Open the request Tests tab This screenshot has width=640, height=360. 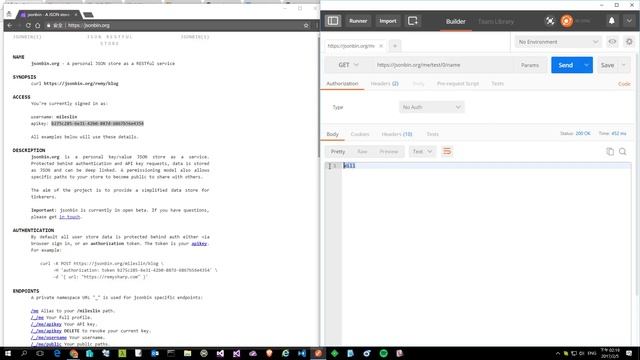click(x=497, y=83)
